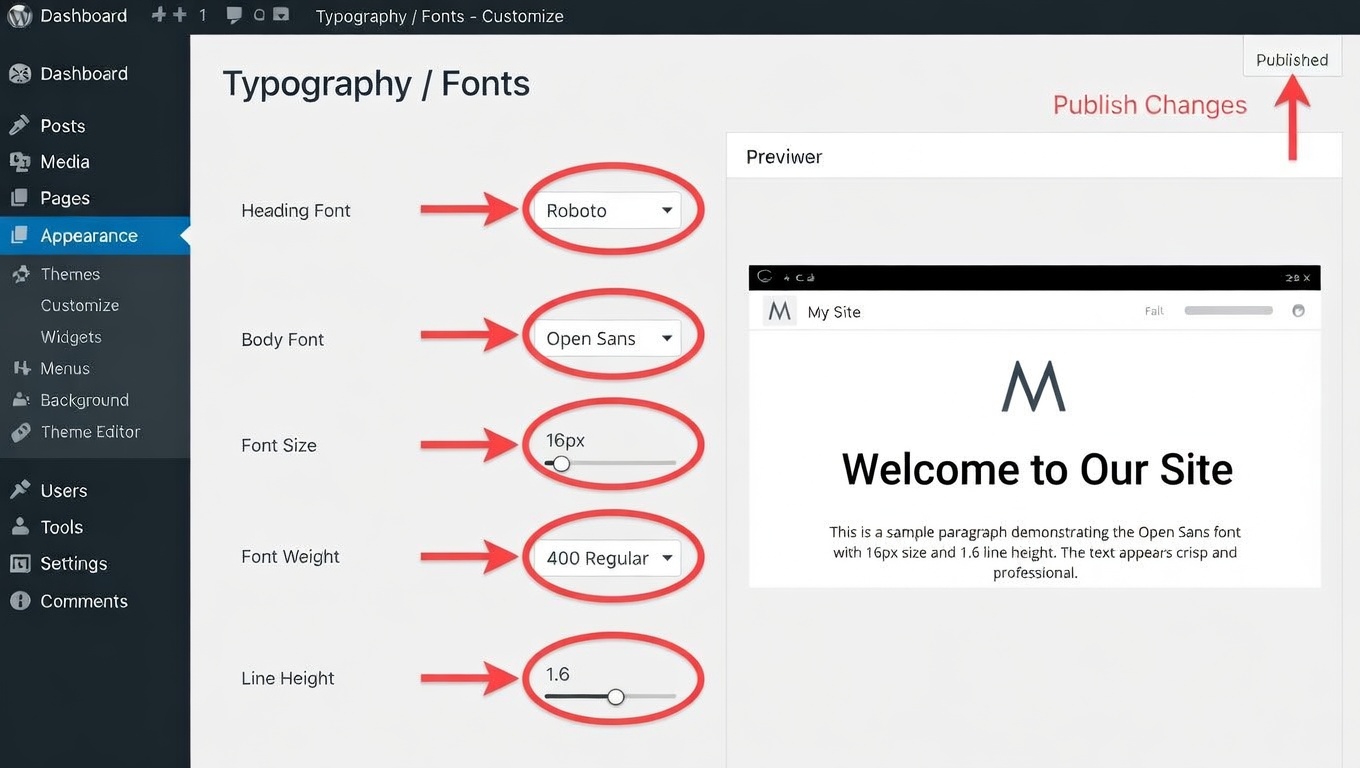Click the Font Weight label
The width and height of the screenshot is (1360, 768).
point(290,557)
